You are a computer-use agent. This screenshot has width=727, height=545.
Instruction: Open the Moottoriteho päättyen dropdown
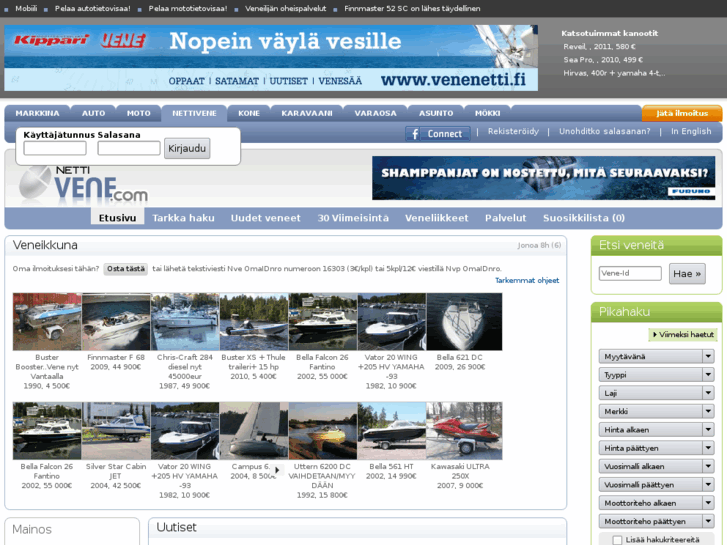tap(656, 521)
